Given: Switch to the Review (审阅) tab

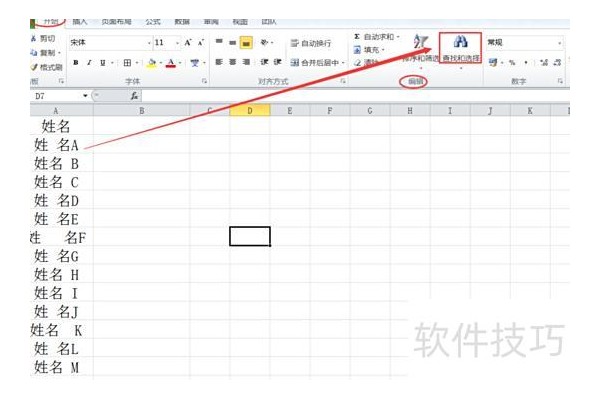Looking at the screenshot, I should point(211,22).
